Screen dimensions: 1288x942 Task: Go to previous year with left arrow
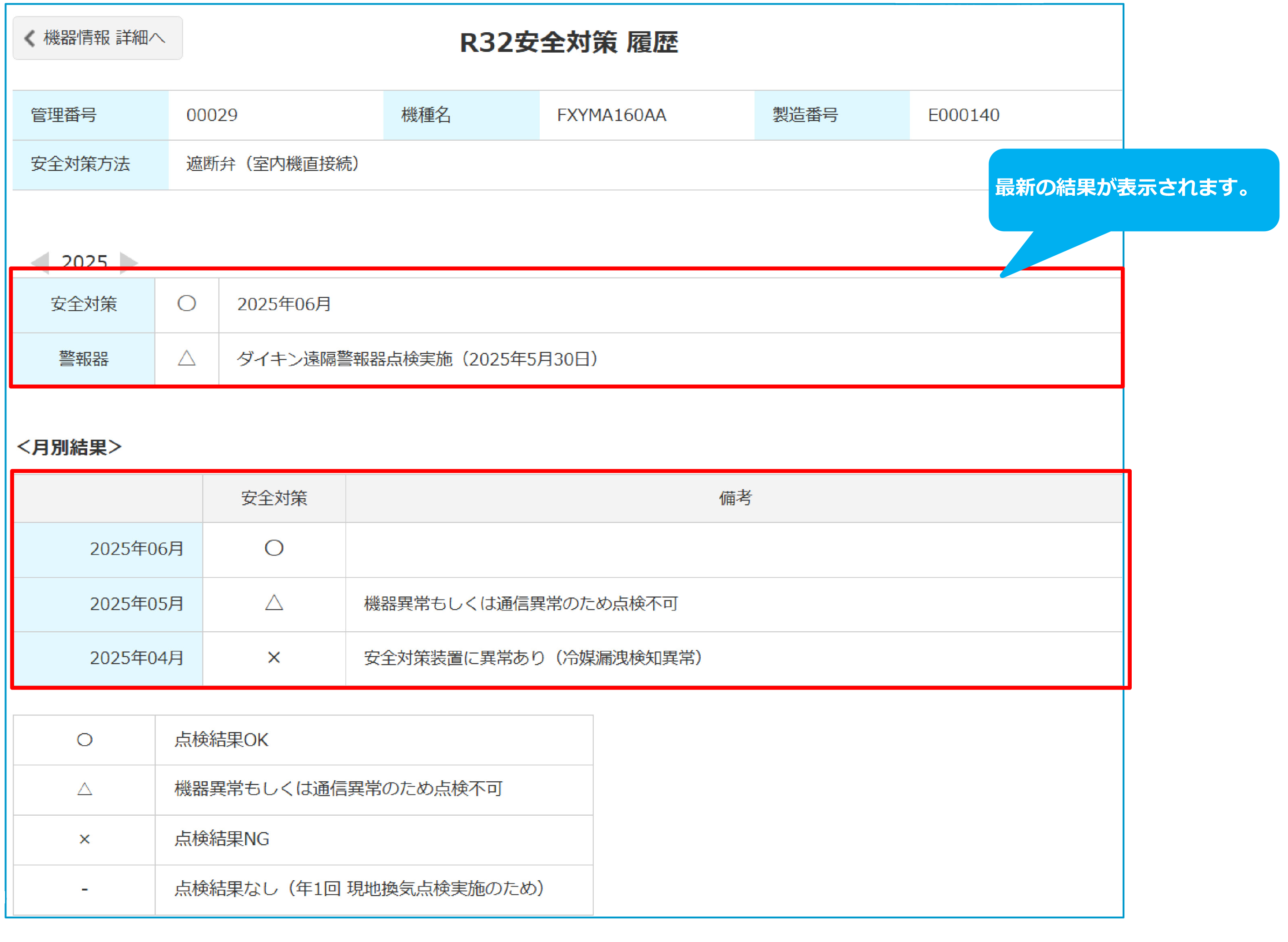coord(40,263)
